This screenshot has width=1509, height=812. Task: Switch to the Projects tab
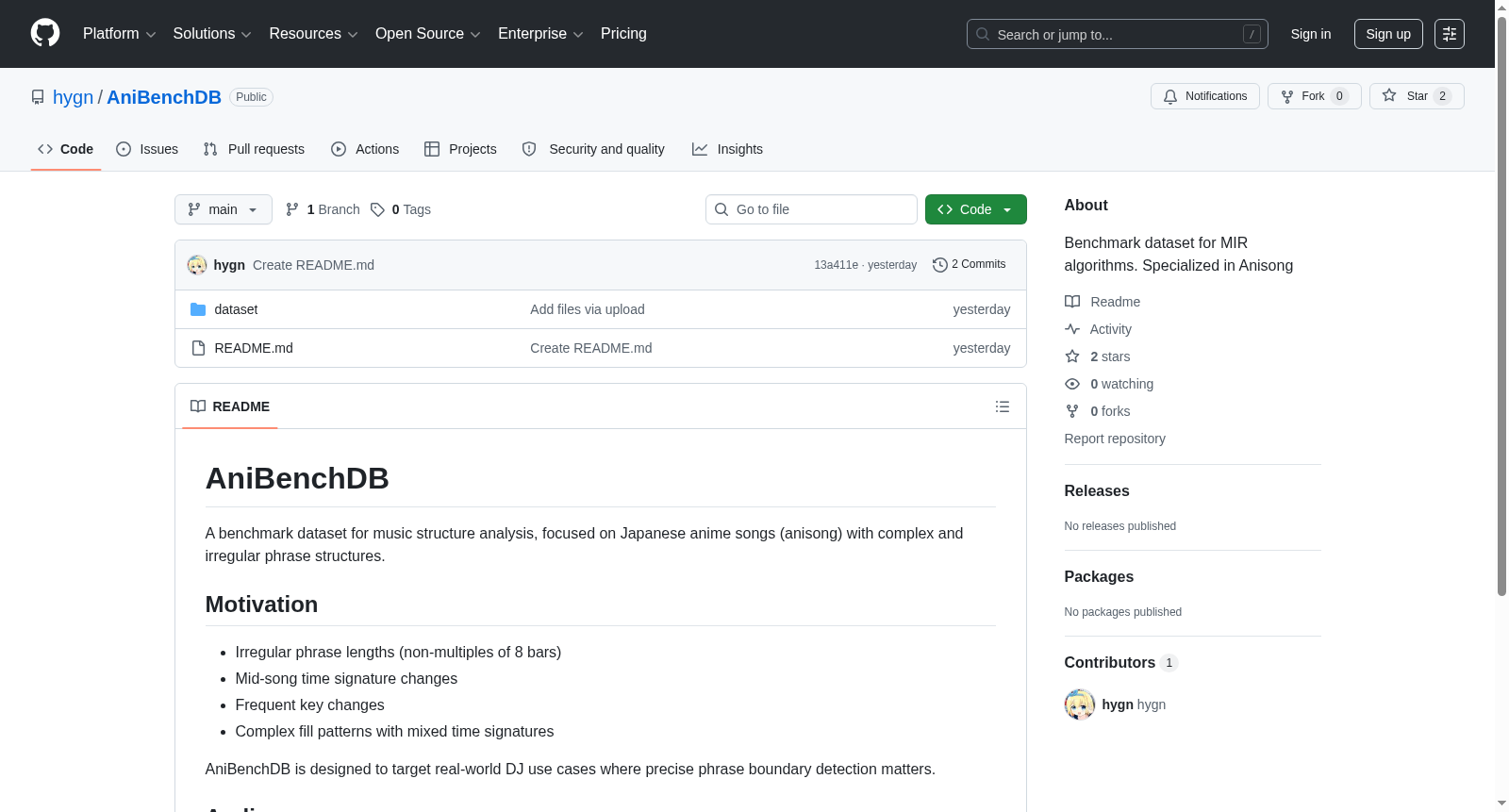point(460,149)
